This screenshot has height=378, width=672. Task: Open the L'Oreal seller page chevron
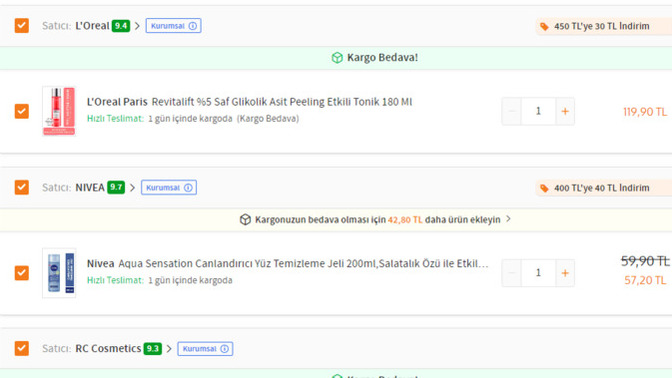[137, 26]
